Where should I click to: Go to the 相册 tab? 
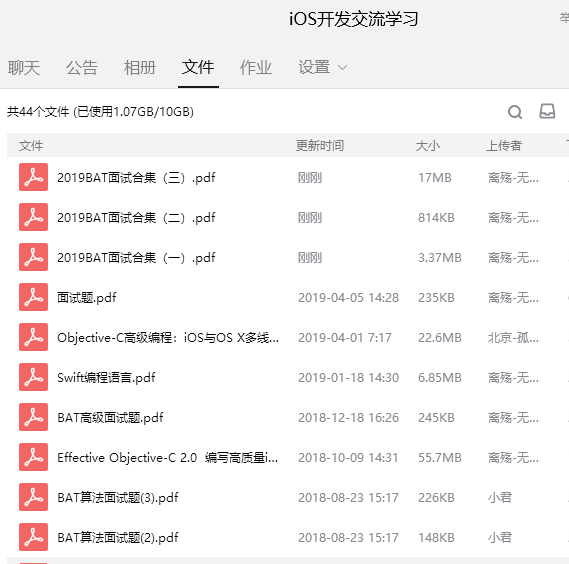point(140,68)
